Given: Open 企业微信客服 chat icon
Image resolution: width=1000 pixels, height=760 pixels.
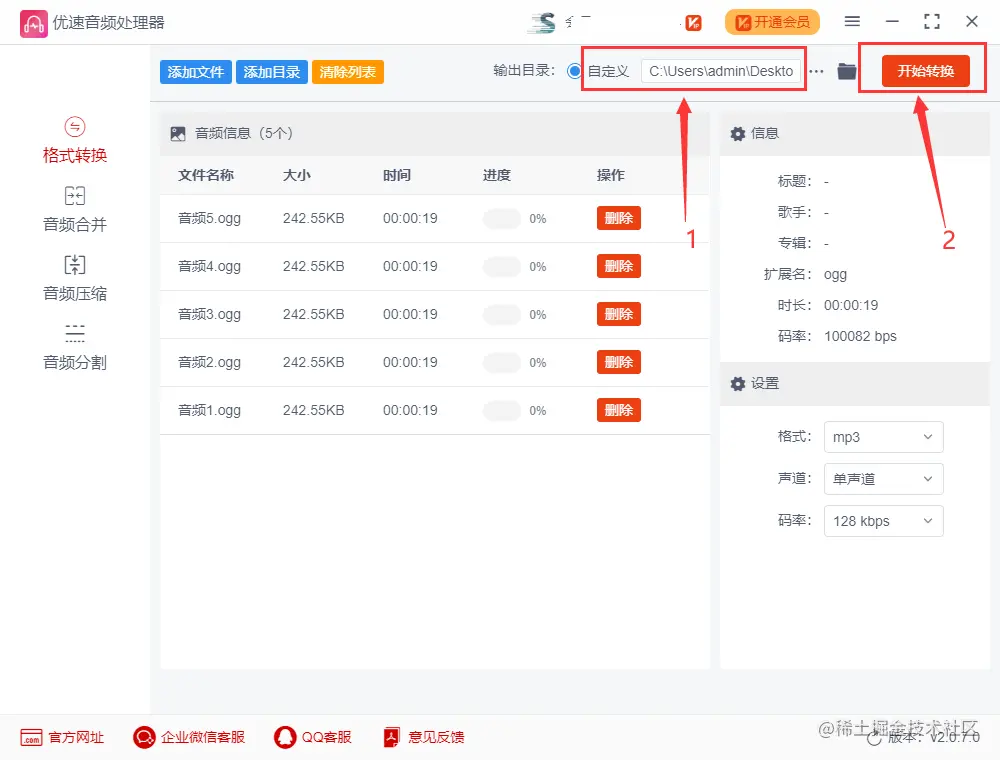Looking at the screenshot, I should point(144,737).
